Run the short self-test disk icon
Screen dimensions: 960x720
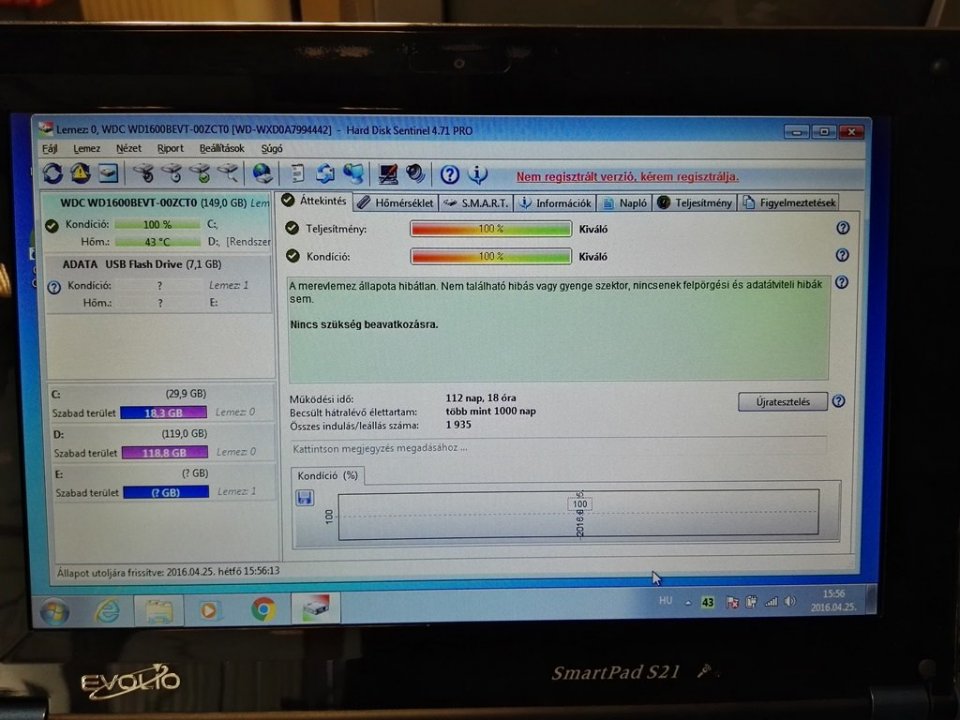[144, 174]
